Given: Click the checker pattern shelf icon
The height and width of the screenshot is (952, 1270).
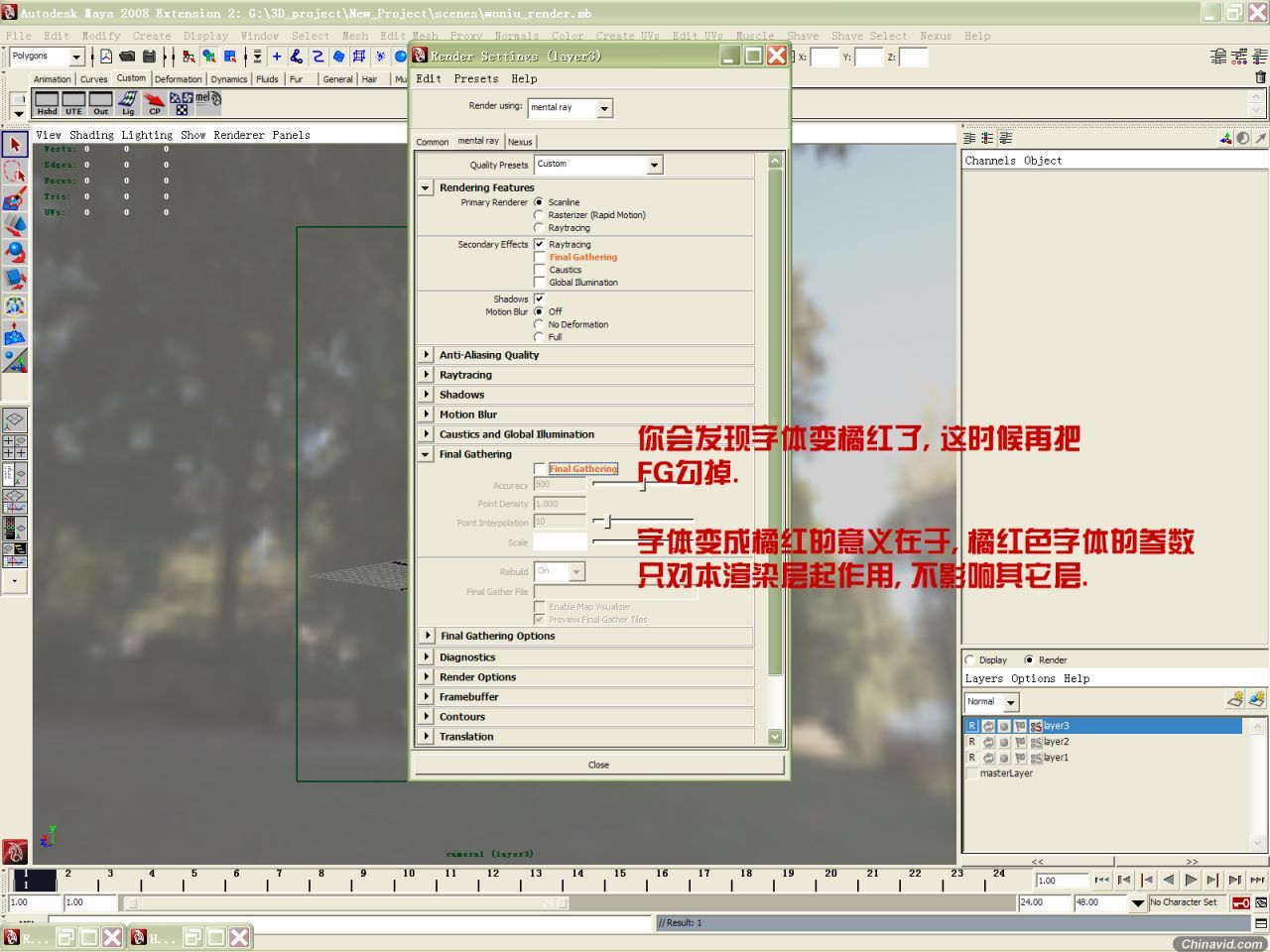Looking at the screenshot, I should coord(181,103).
